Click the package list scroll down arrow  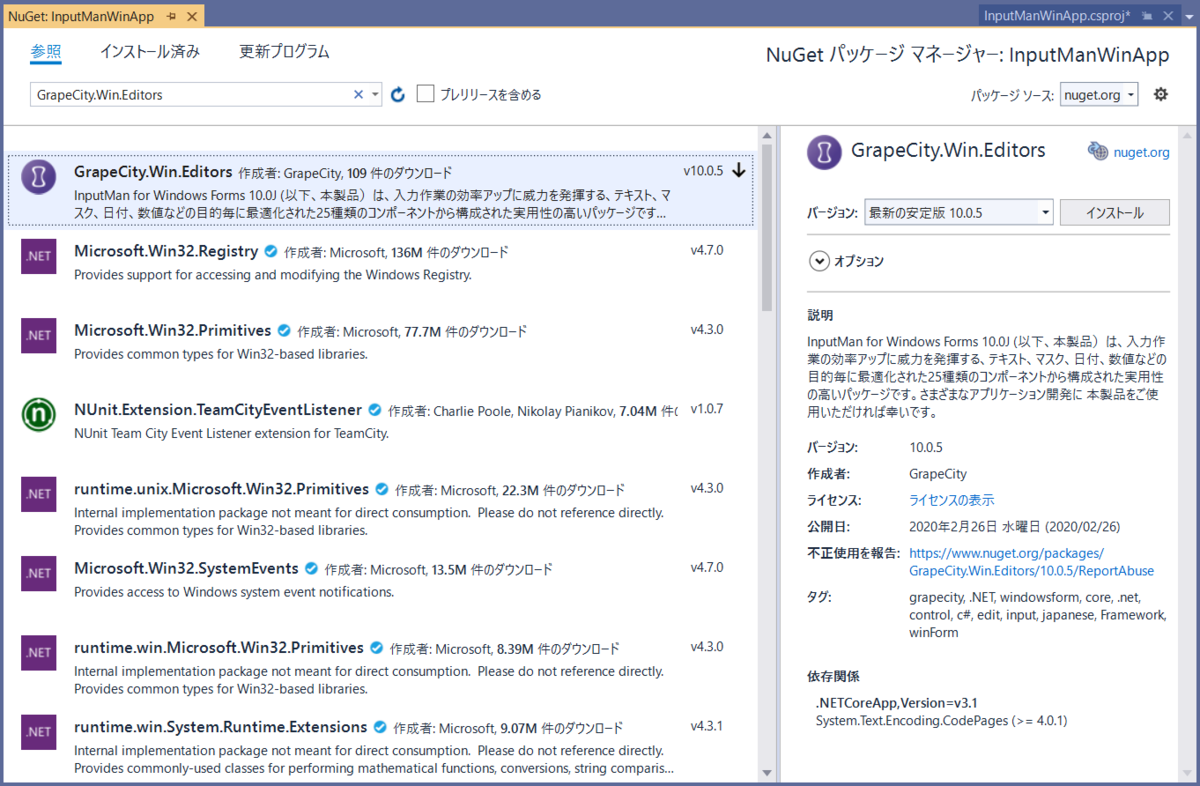tap(767, 772)
